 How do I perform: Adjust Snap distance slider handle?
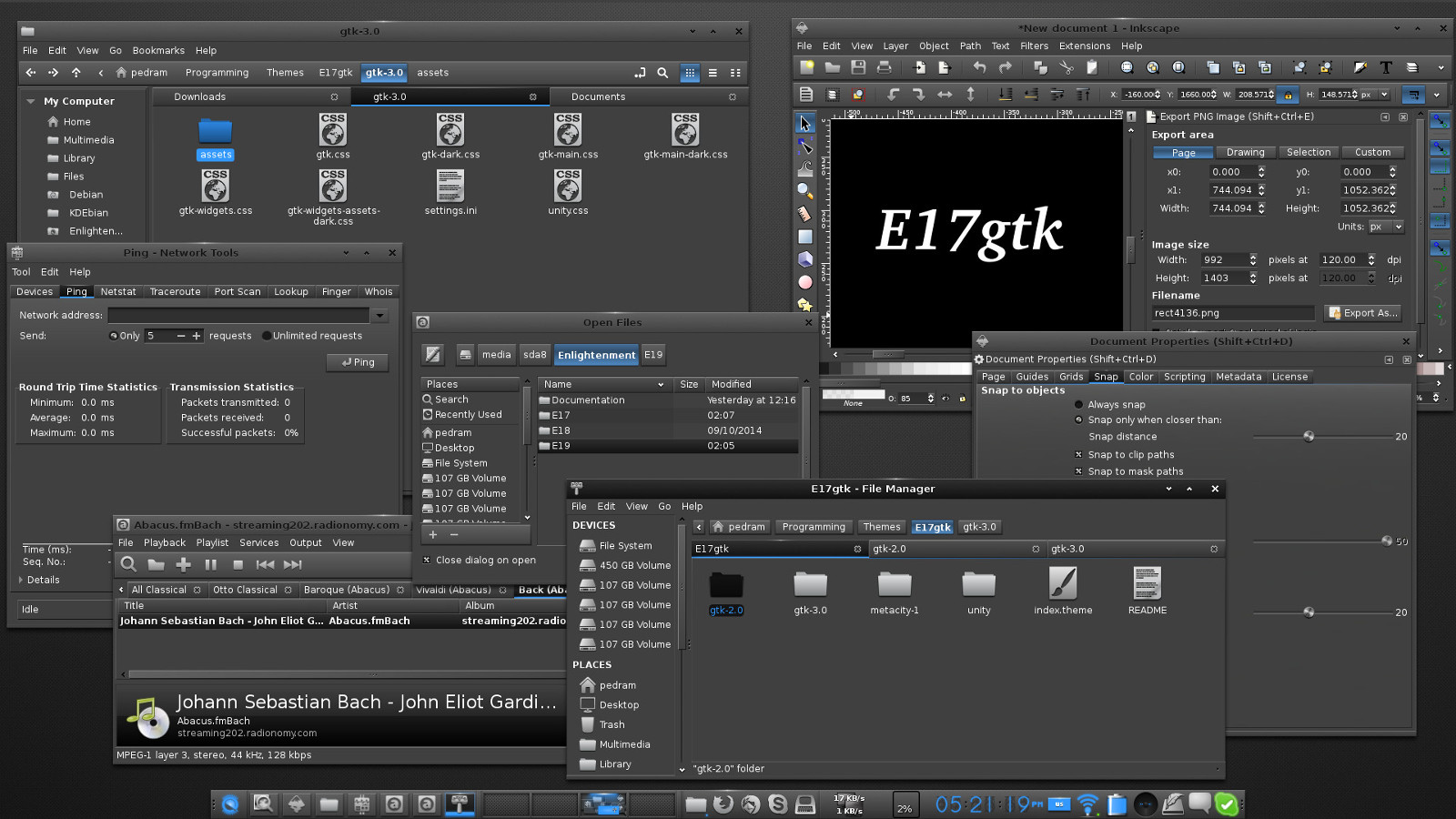[x=1309, y=437]
